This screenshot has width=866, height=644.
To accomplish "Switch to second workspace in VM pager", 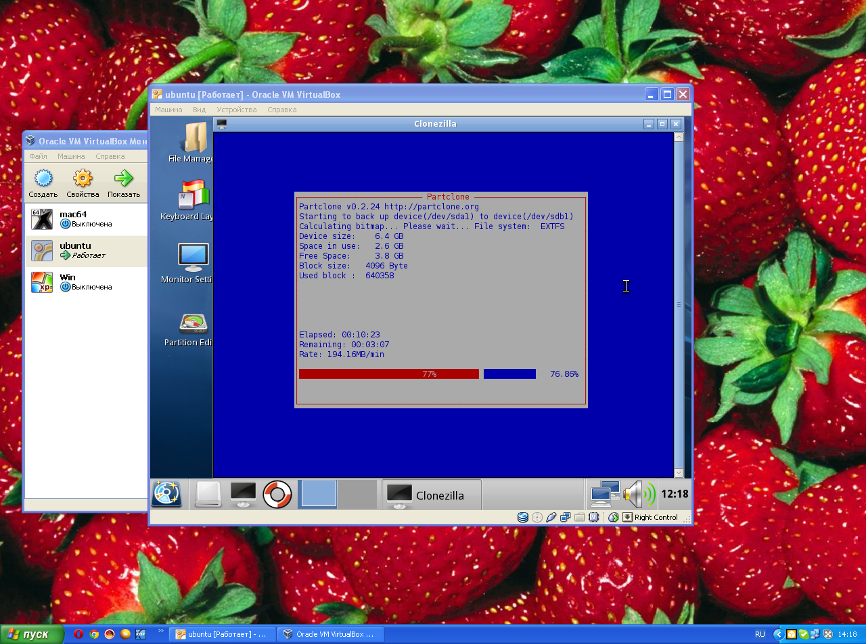I will [x=356, y=493].
